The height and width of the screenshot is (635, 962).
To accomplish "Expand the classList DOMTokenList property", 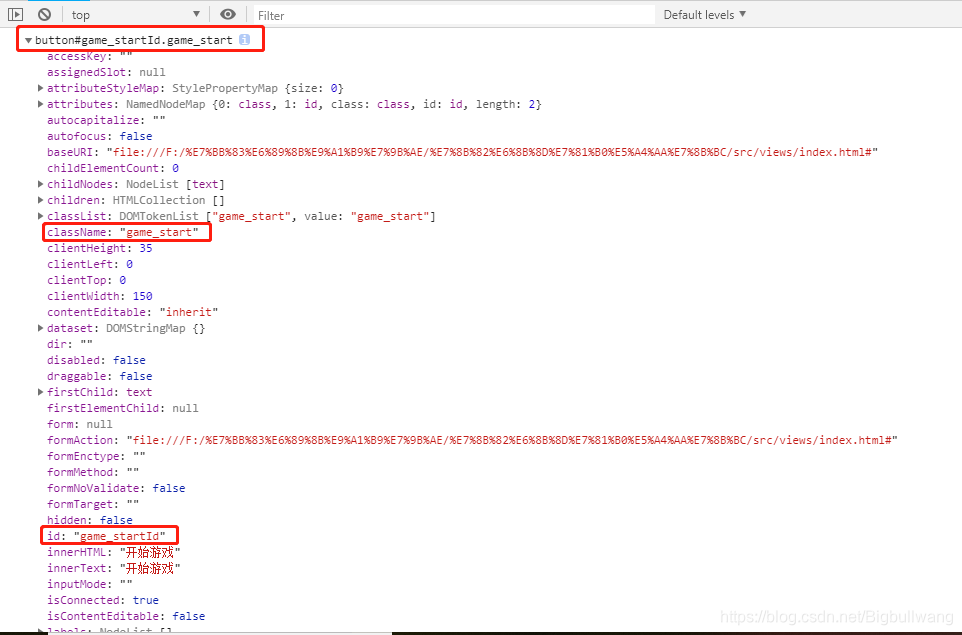I will pos(39,215).
